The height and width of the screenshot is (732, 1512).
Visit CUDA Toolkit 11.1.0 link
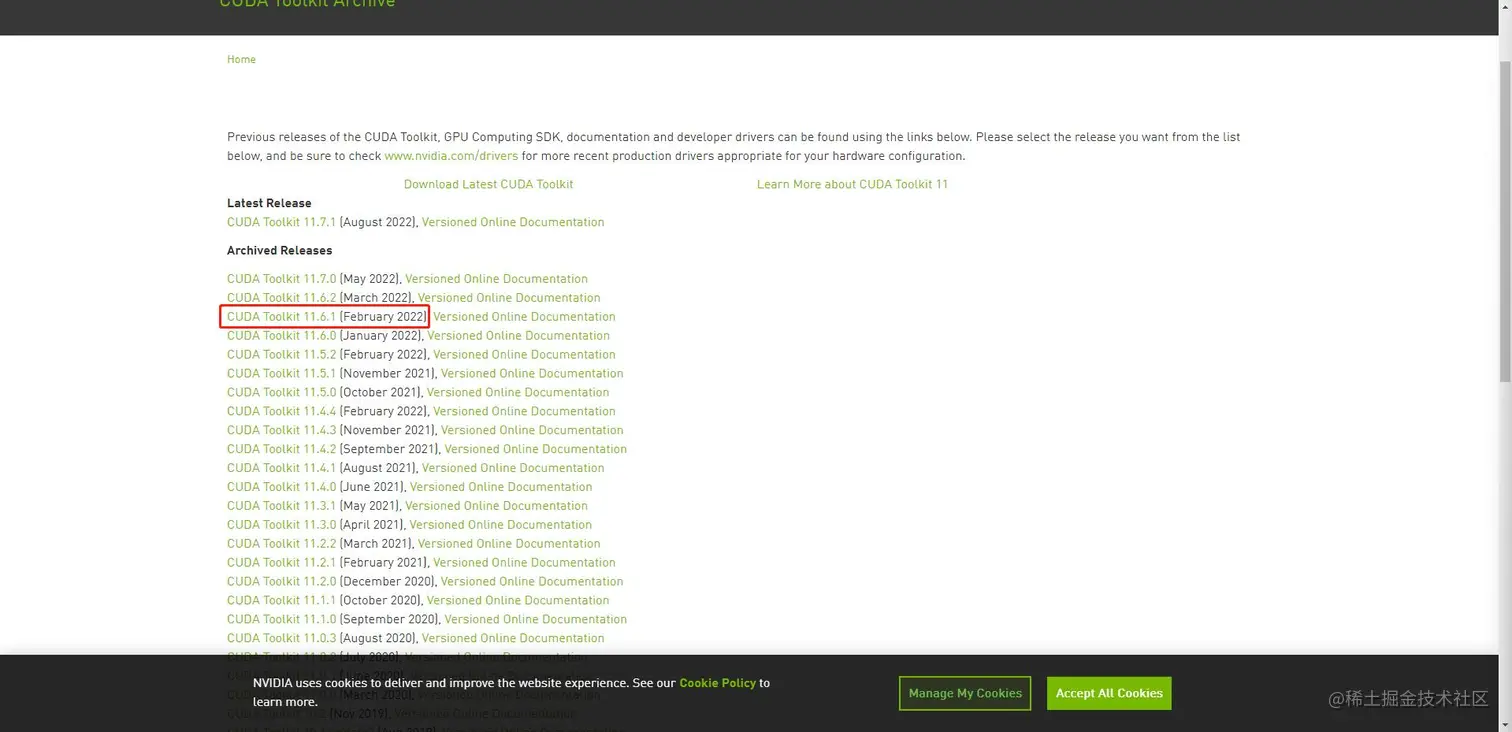pyautogui.click(x=281, y=620)
